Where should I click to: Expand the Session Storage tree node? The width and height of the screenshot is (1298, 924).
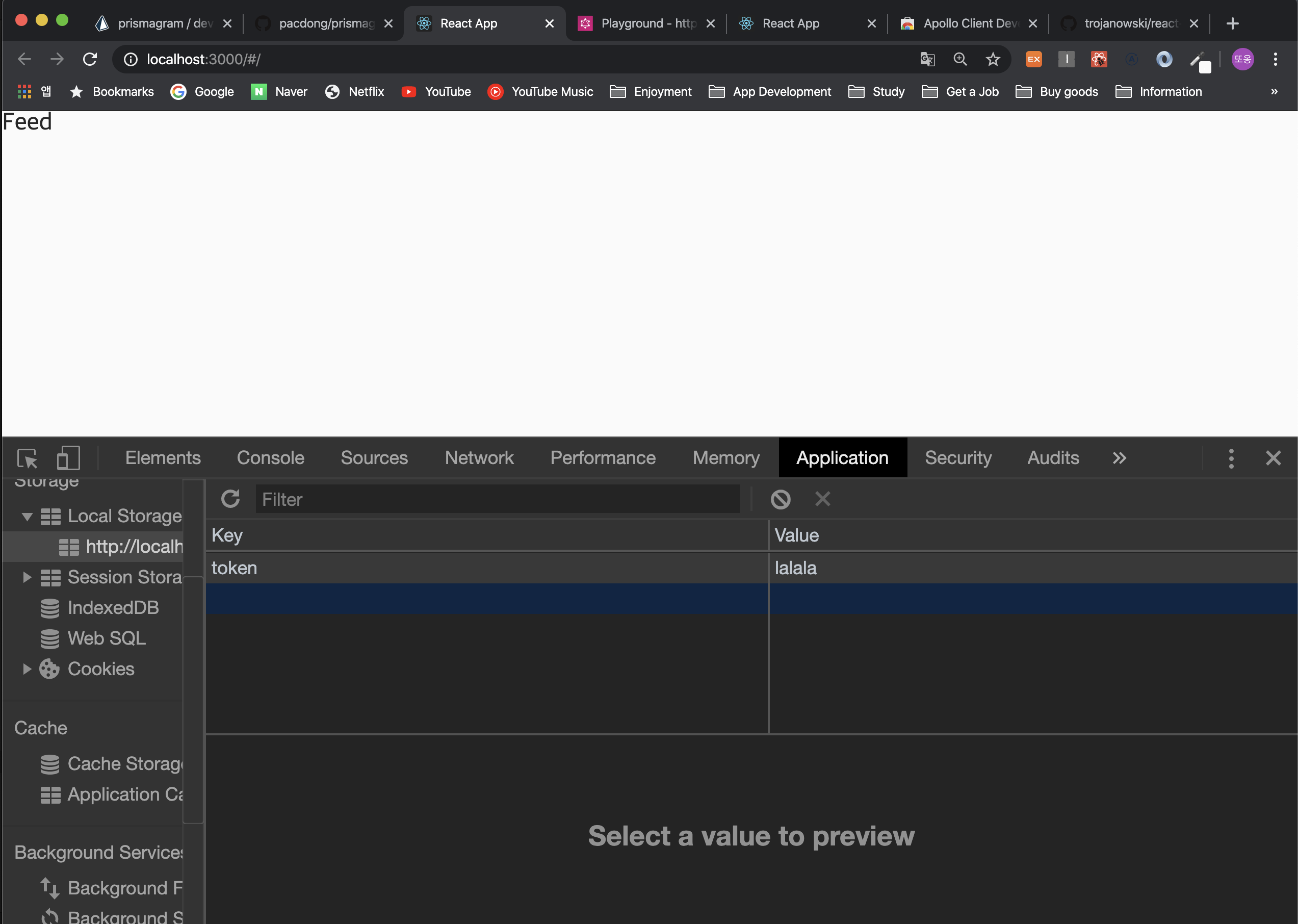[x=27, y=577]
